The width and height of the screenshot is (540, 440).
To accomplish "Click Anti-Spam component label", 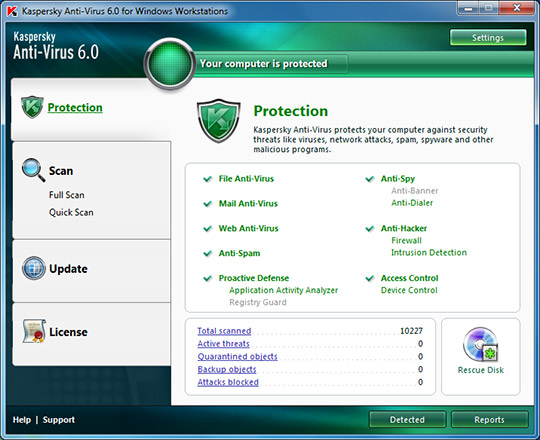I will point(239,253).
